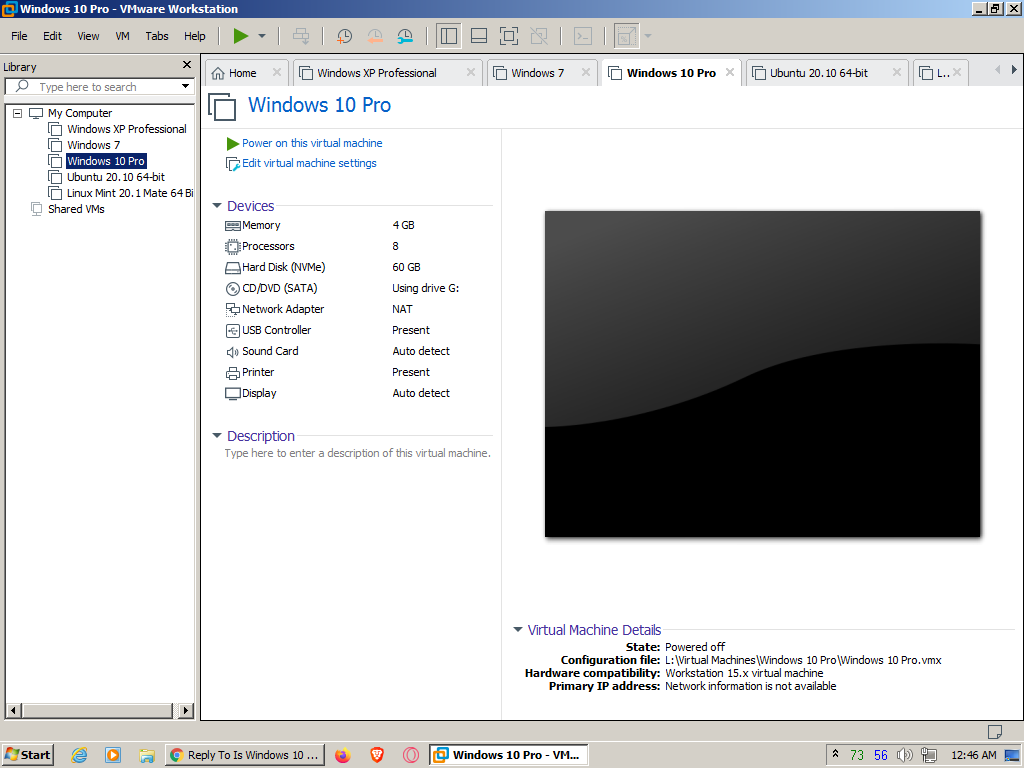Launch Internet Explorer from taskbar
This screenshot has height=768, width=1024.
pyautogui.click(x=79, y=755)
